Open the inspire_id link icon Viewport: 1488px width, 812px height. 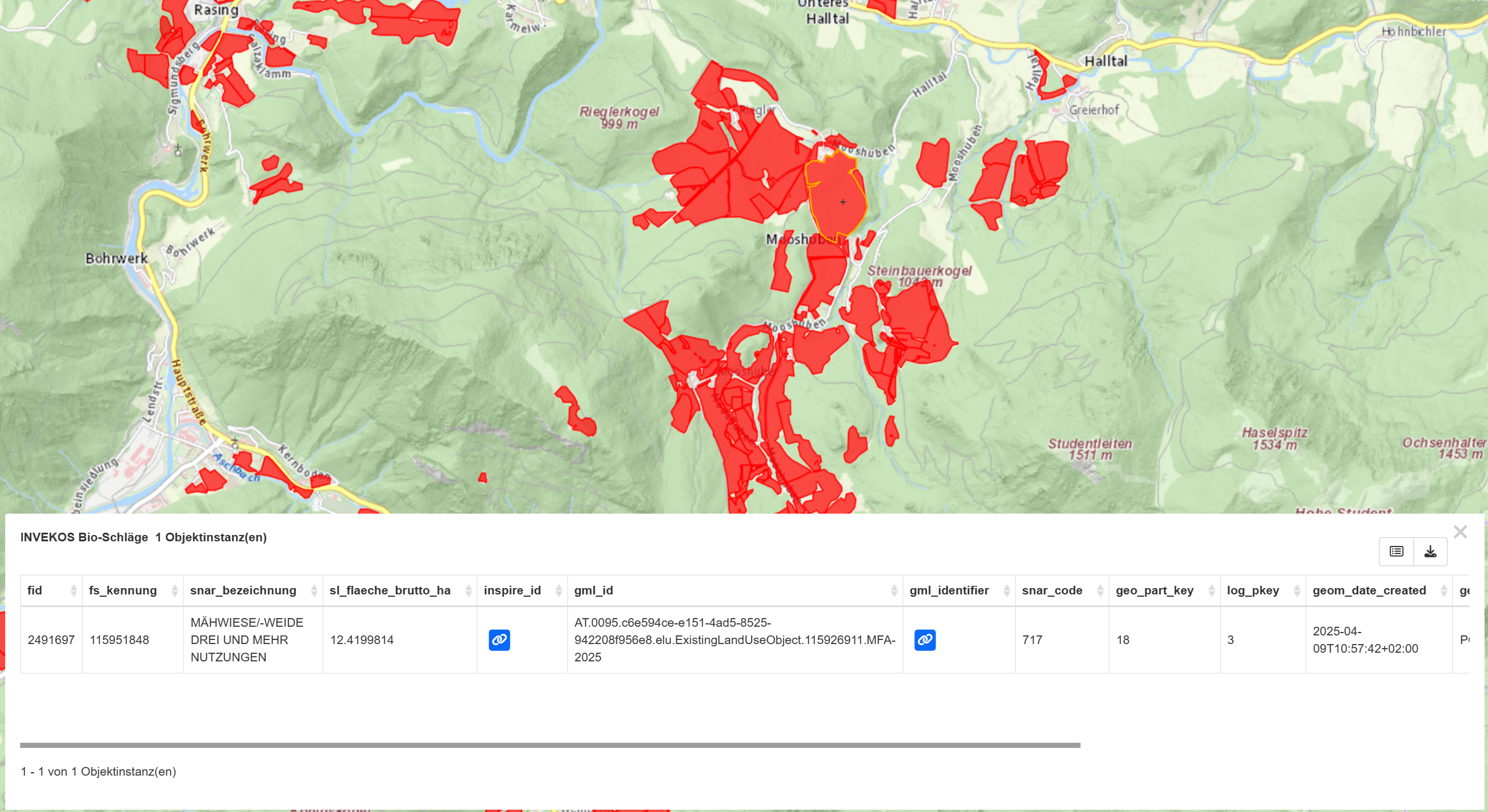pos(499,640)
